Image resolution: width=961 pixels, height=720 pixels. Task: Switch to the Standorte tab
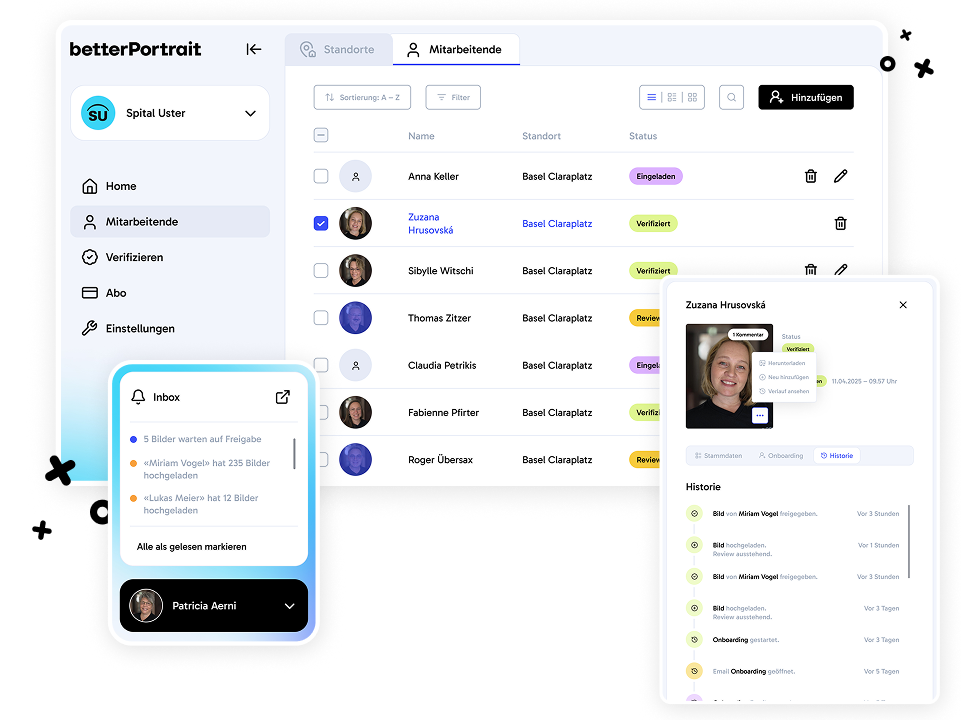(x=339, y=48)
